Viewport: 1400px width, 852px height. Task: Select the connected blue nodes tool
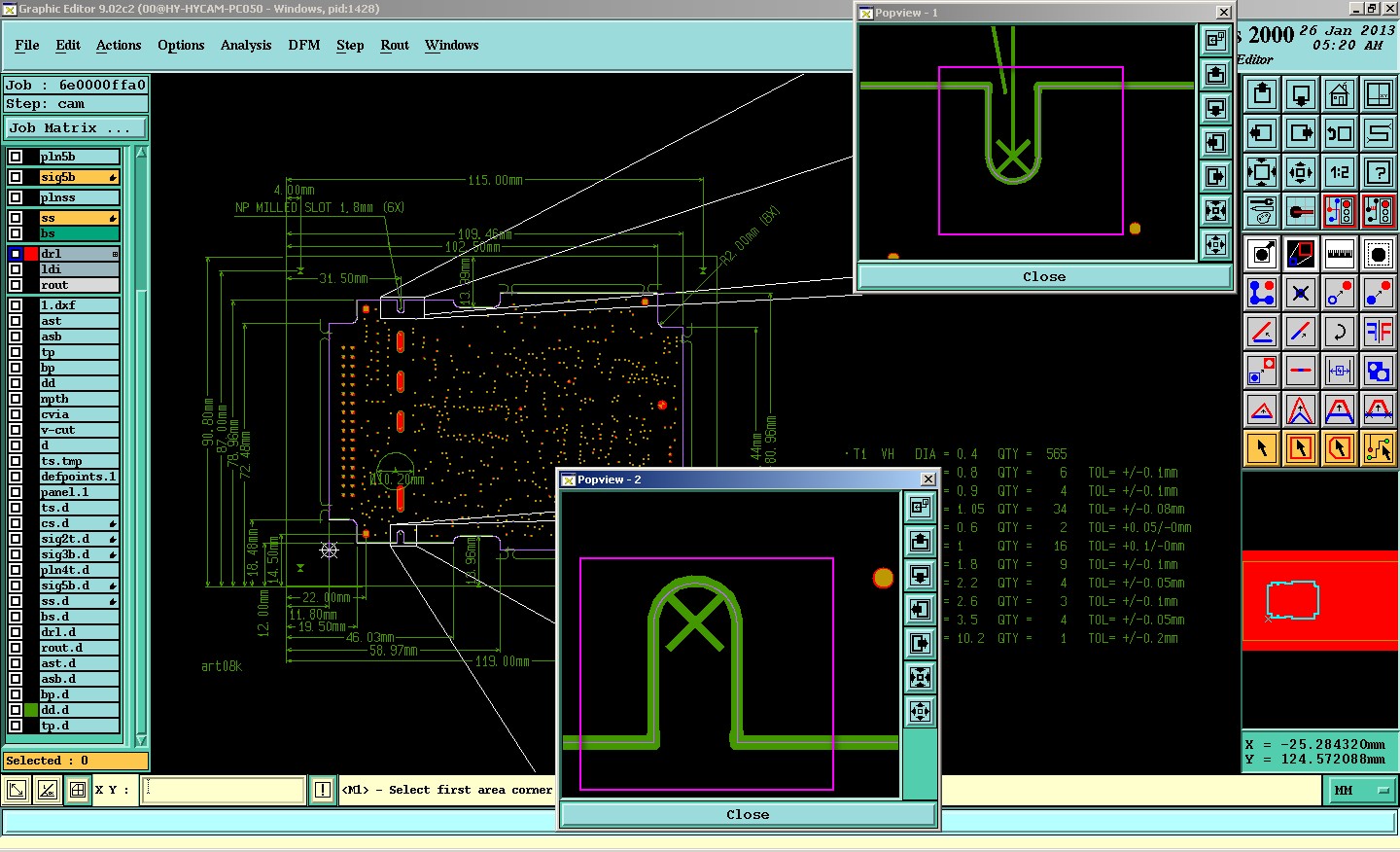[x=1262, y=293]
